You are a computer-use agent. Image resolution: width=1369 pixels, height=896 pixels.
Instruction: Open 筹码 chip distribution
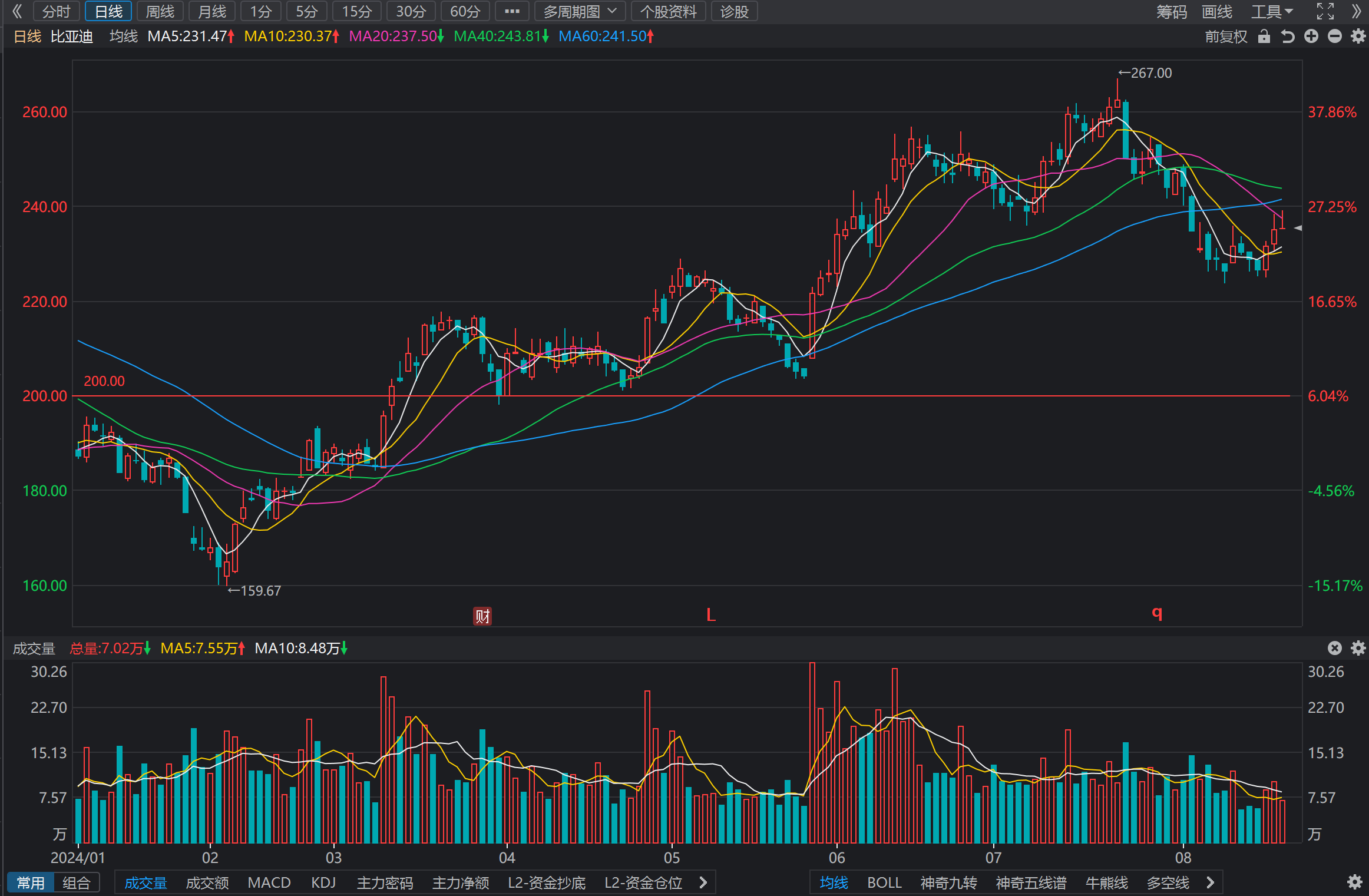point(1172,11)
